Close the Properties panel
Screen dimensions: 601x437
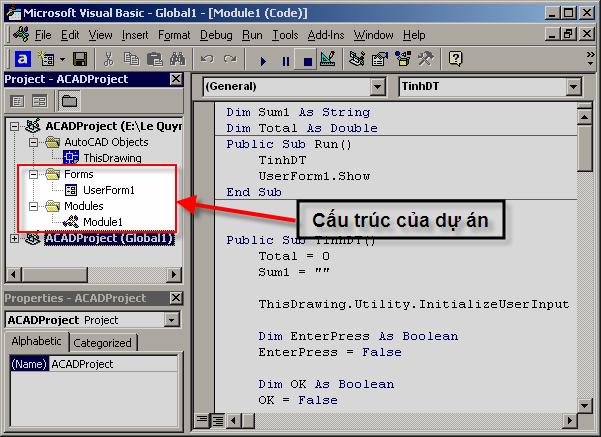point(176,298)
